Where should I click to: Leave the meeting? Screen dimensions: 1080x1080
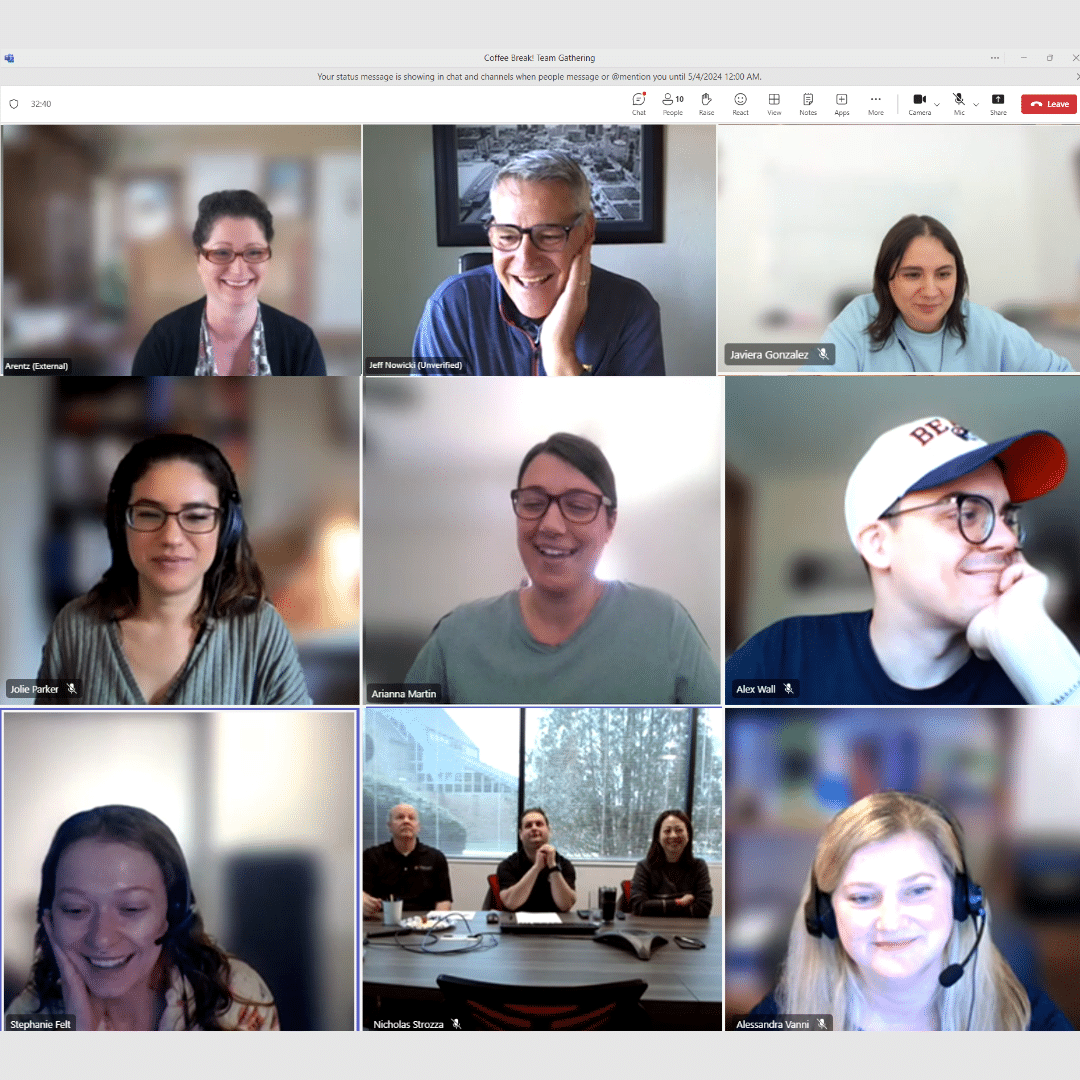point(1048,103)
